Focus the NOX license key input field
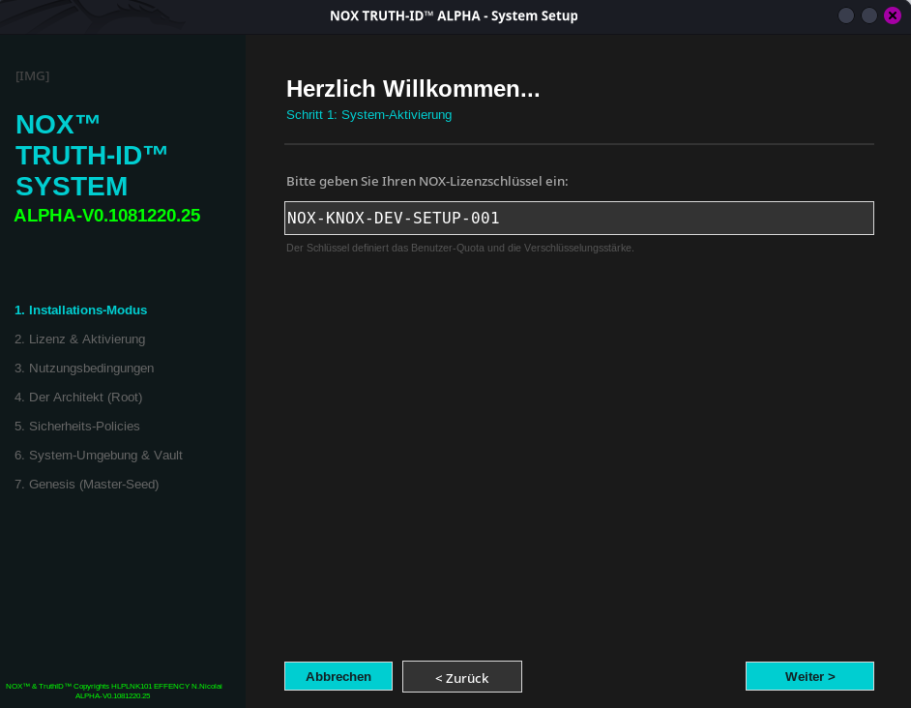 (x=578, y=218)
